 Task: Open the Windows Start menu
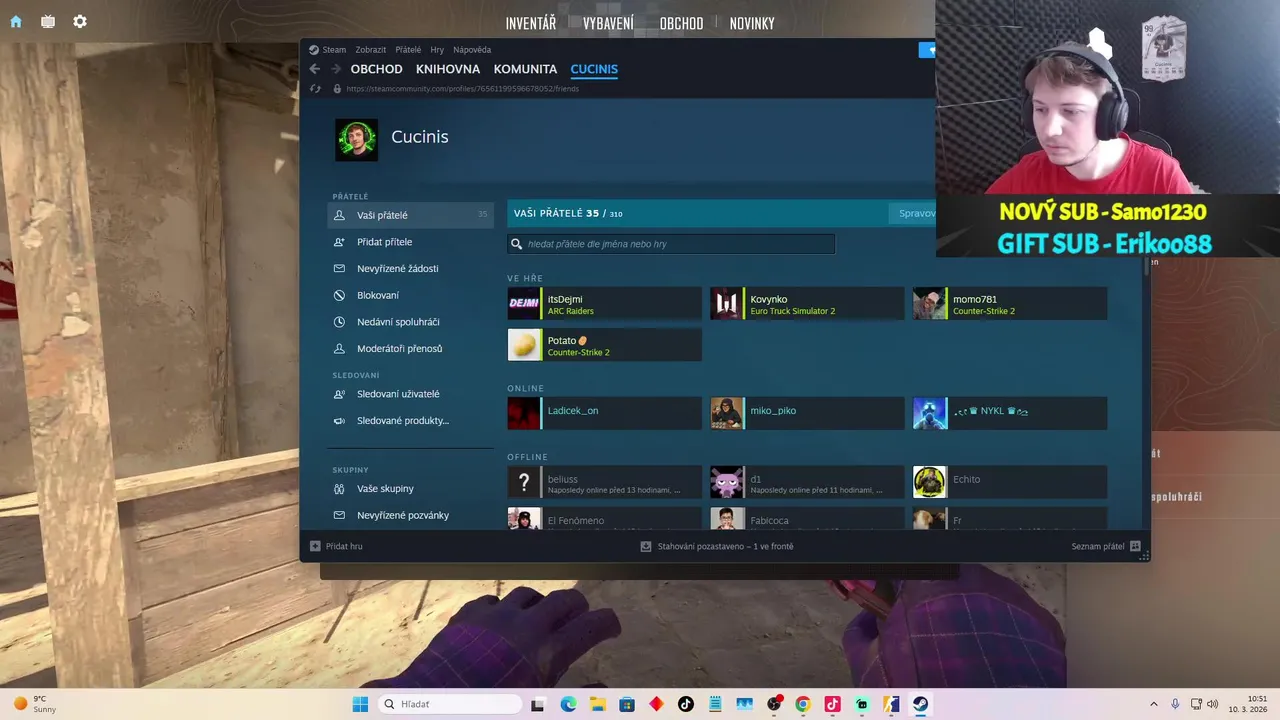[360, 704]
